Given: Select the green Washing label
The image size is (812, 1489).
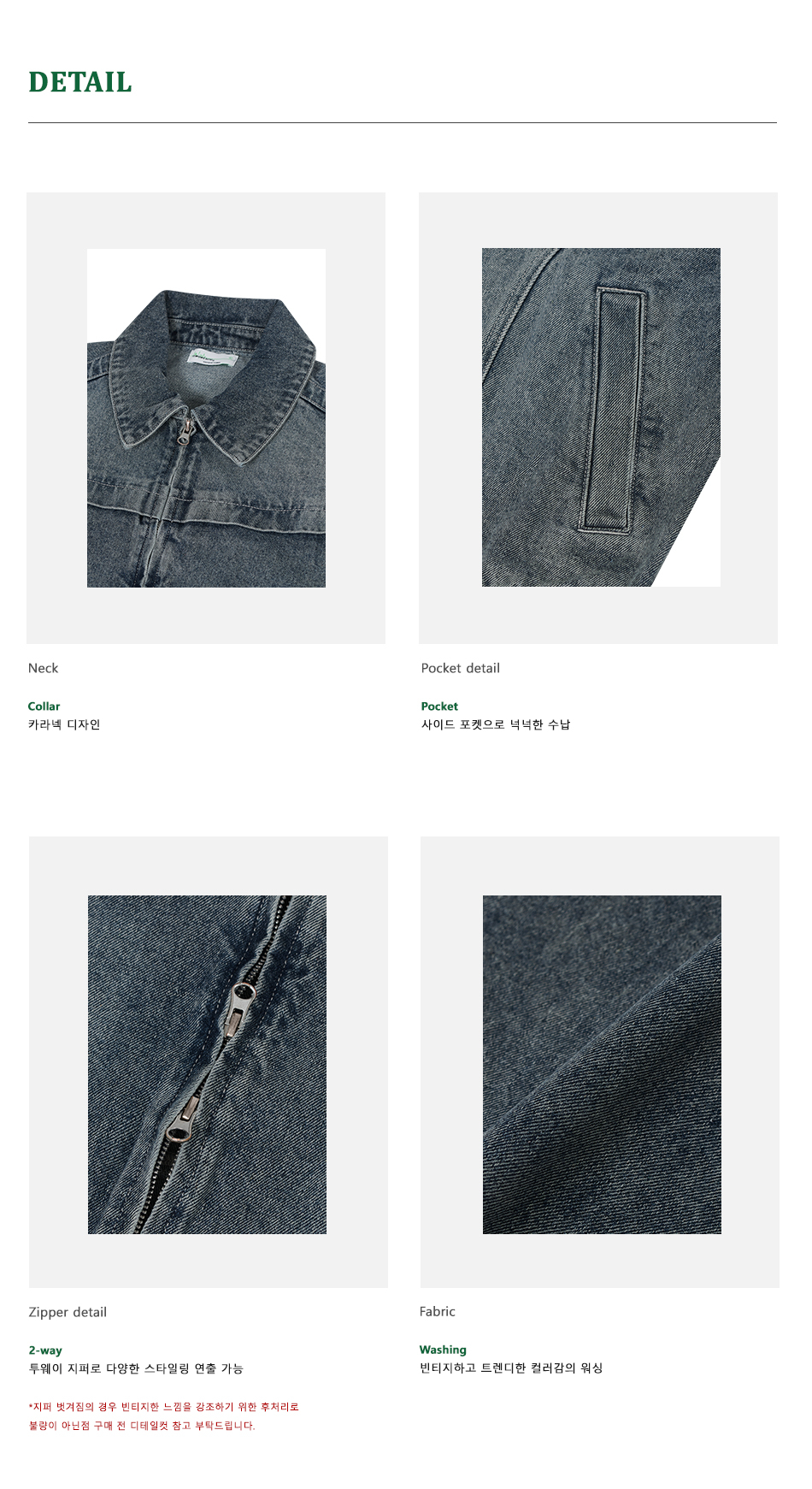Looking at the screenshot, I should [443, 1350].
